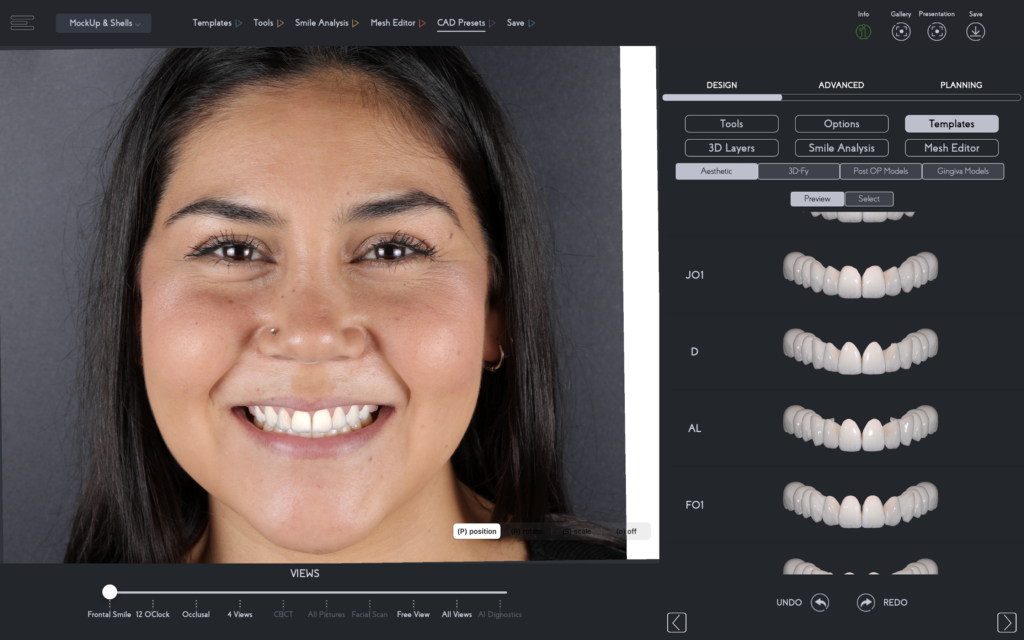Open the Mesh Editor panel button
1024x640 pixels.
[951, 147]
